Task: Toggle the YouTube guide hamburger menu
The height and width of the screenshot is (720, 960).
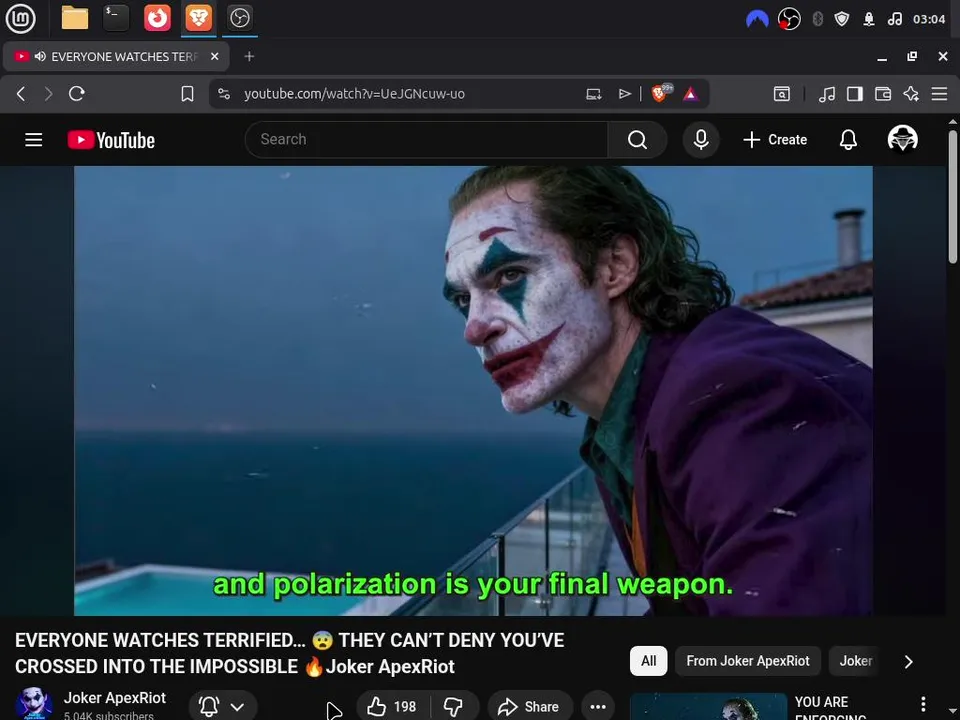Action: coord(34,140)
